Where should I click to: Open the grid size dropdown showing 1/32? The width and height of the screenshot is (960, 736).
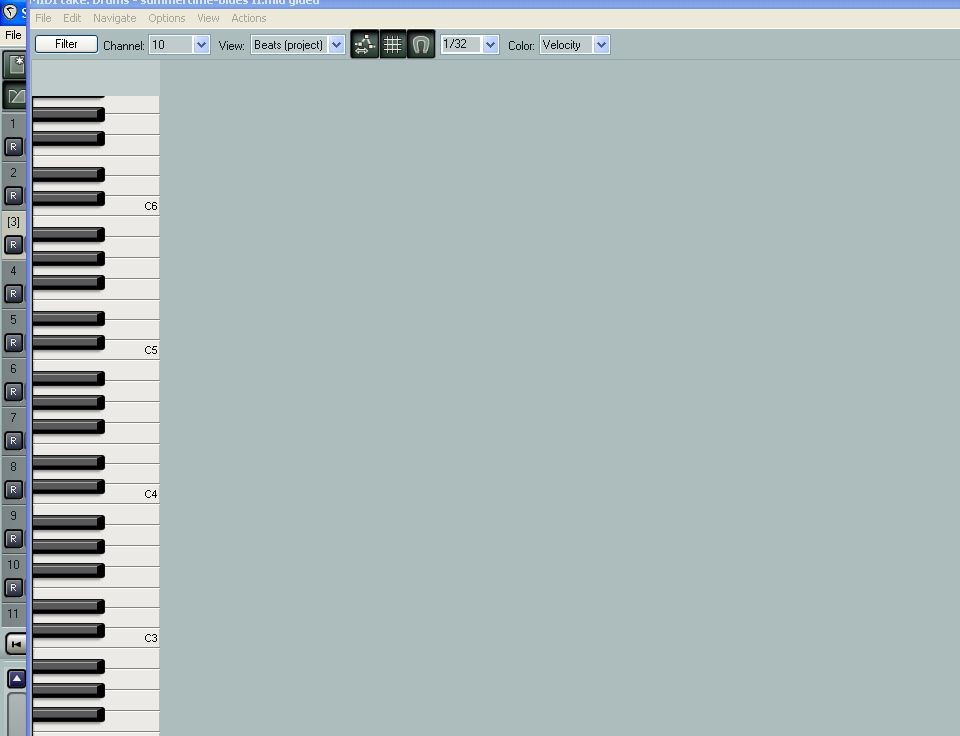pos(470,44)
